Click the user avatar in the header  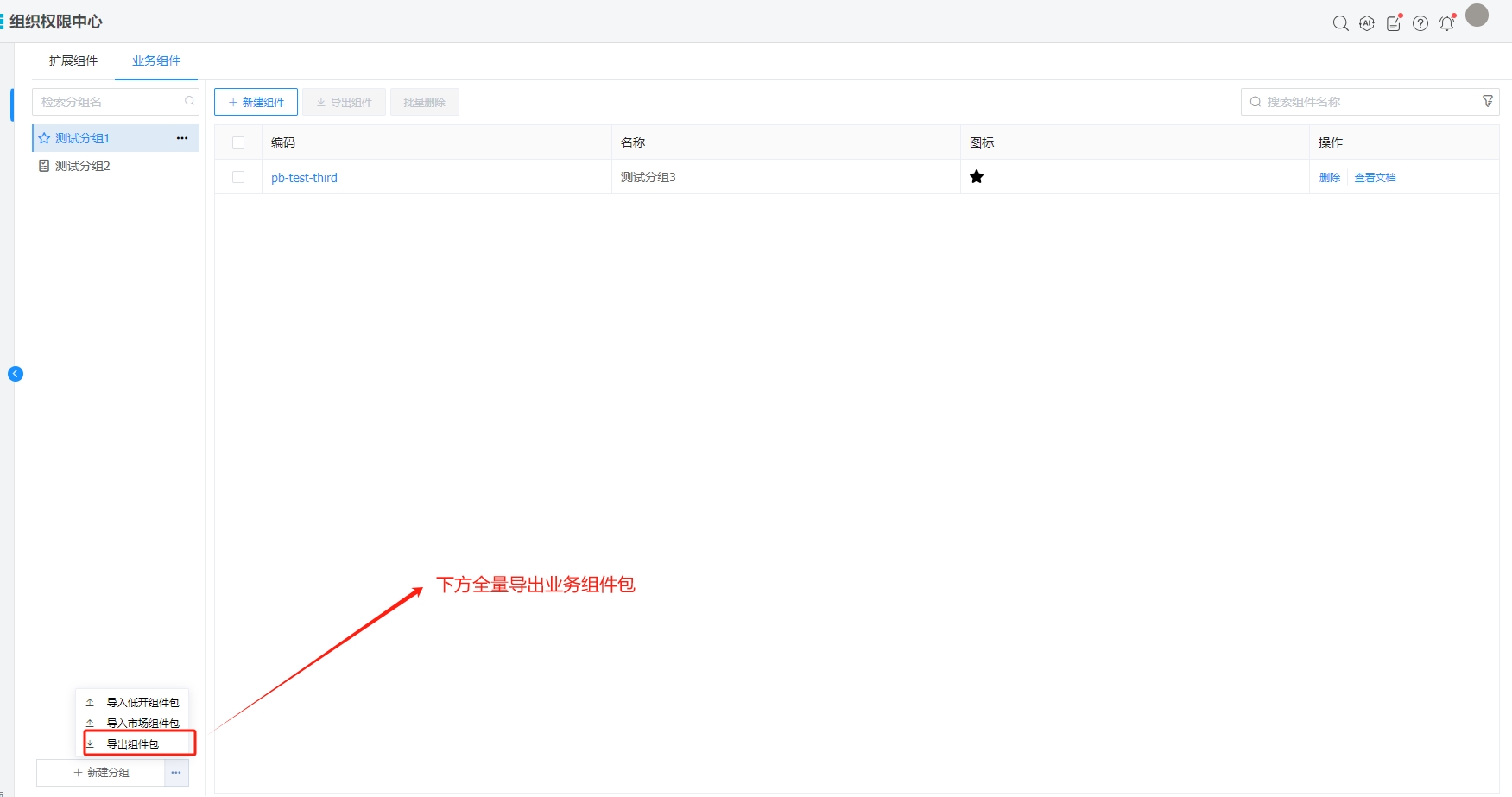tap(1477, 16)
